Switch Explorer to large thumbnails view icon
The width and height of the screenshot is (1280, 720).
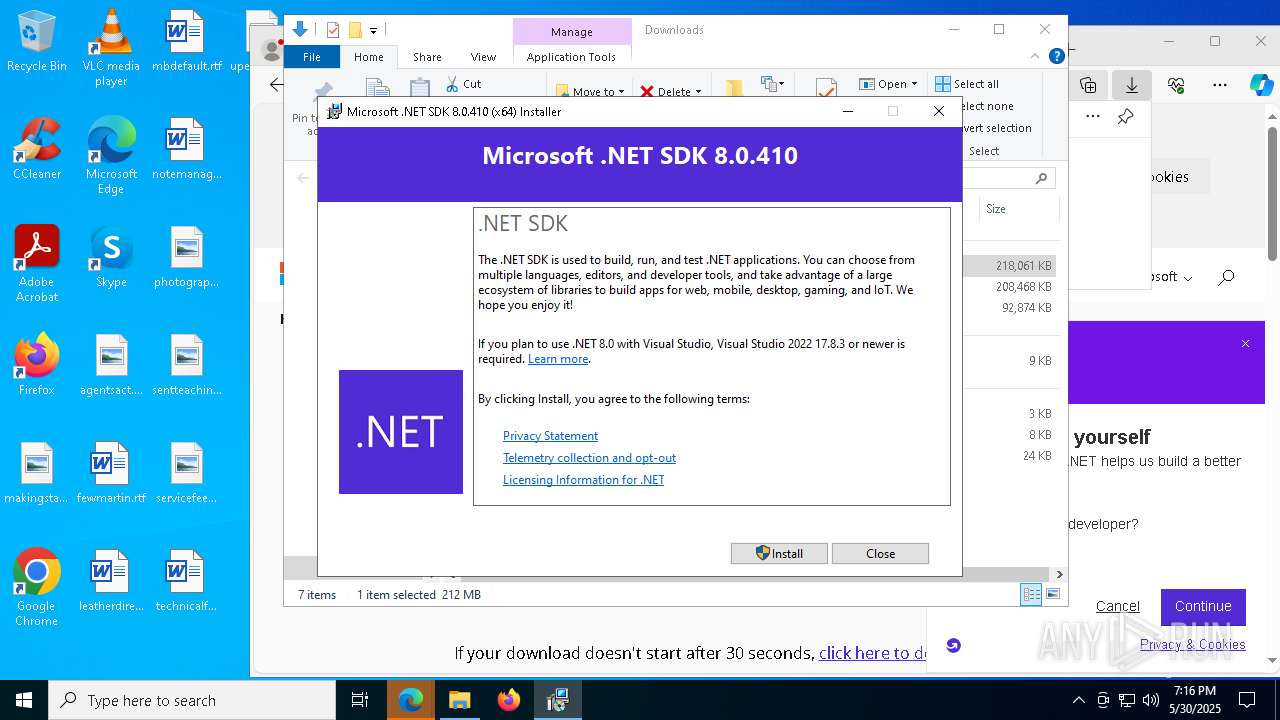(x=1052, y=595)
